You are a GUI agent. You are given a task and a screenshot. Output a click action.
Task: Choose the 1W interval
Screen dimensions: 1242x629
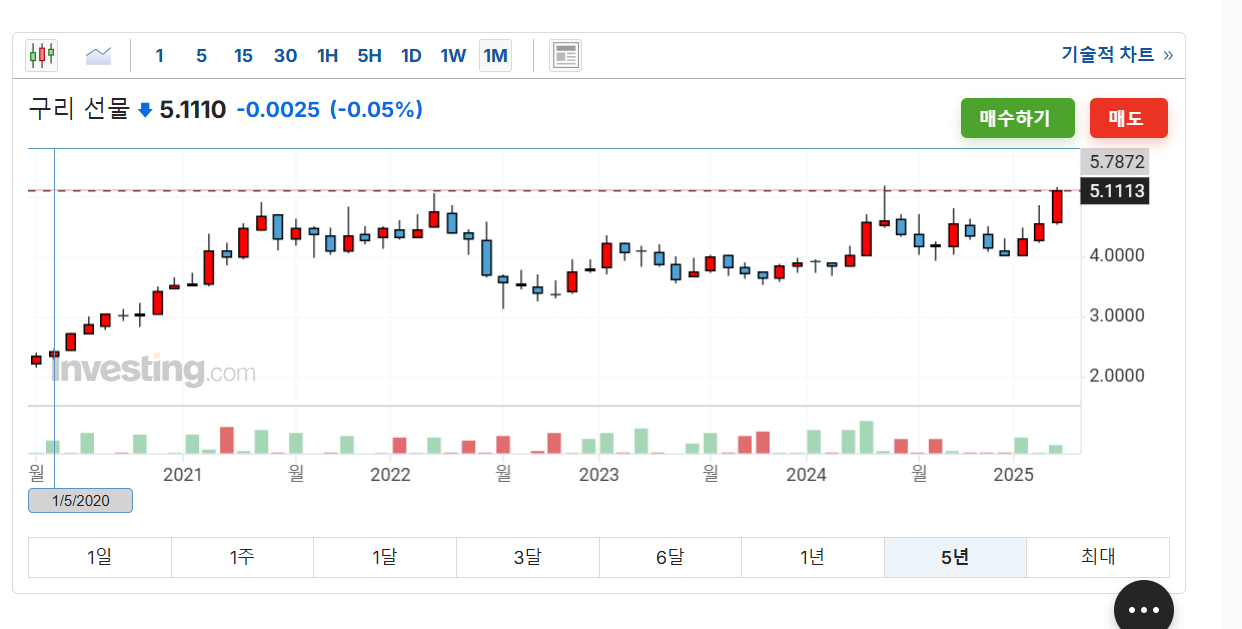coord(453,55)
